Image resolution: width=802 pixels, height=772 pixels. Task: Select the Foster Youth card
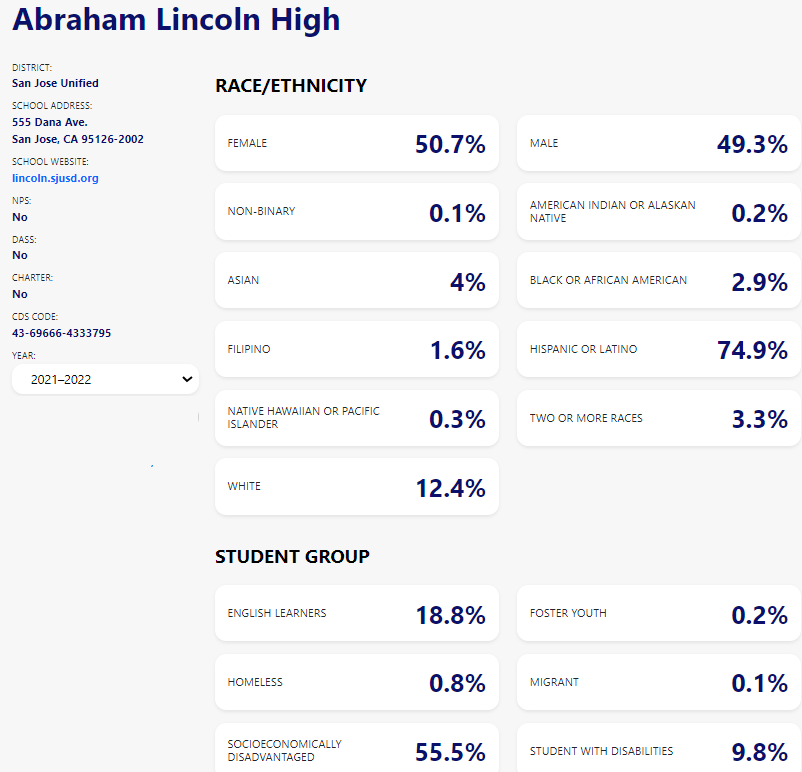(x=658, y=613)
